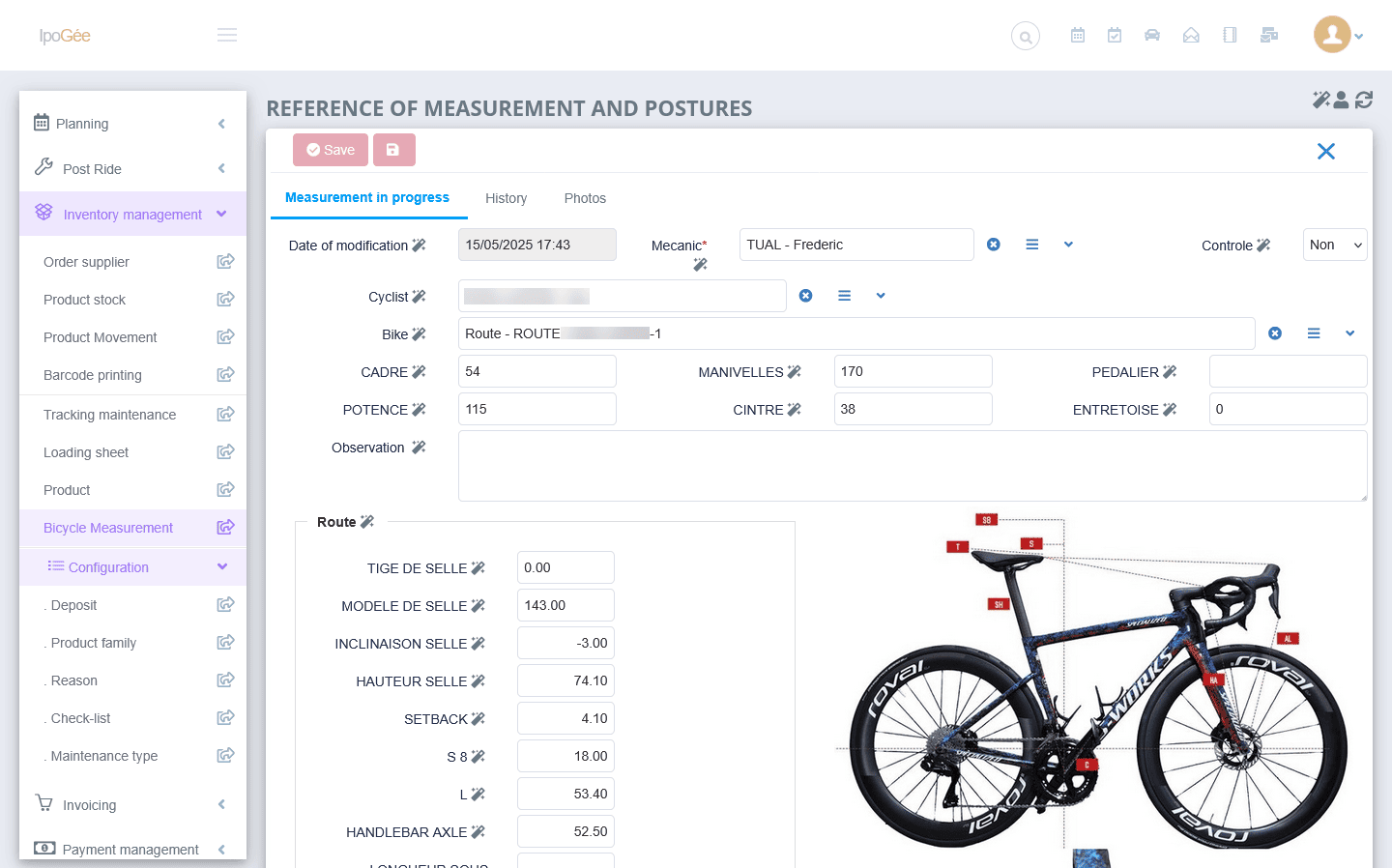Open list icon beside Bike field
This screenshot has width=1392, height=868.
(1314, 333)
